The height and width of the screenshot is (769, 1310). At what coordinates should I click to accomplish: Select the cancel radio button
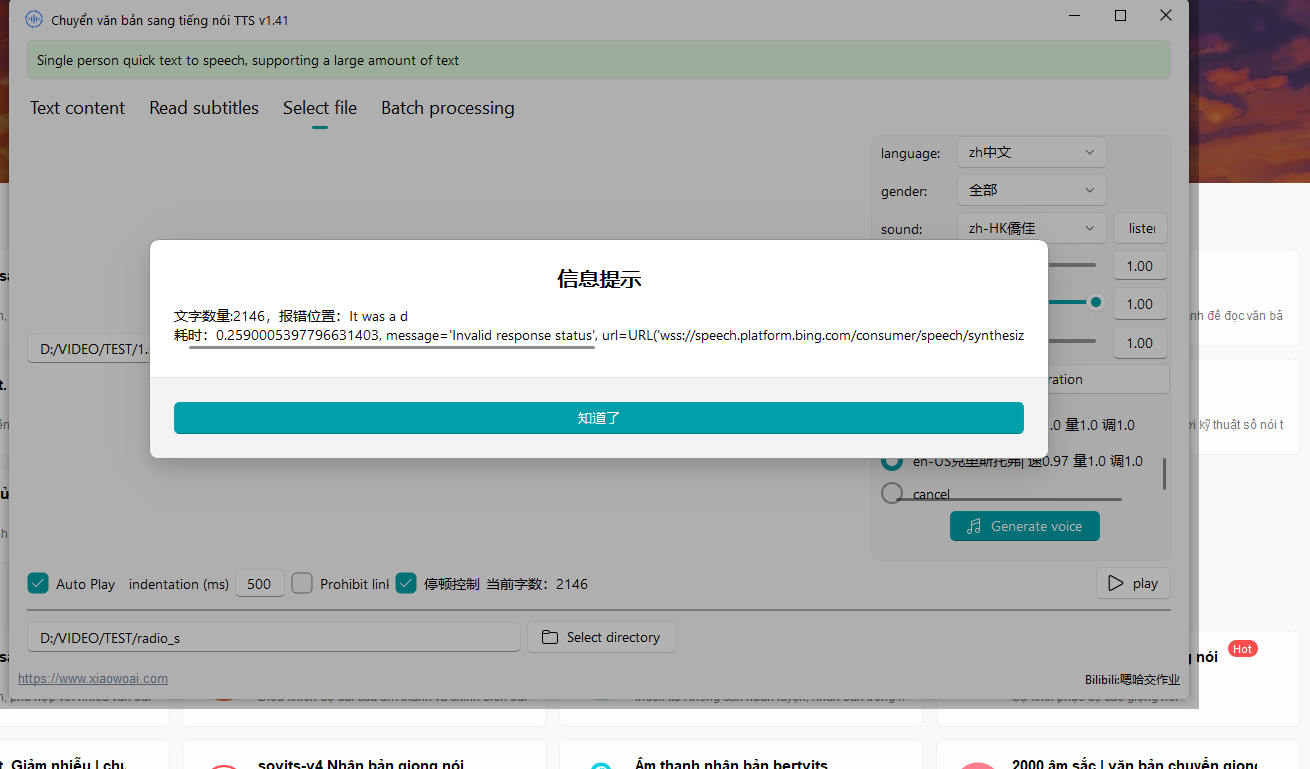[892, 493]
